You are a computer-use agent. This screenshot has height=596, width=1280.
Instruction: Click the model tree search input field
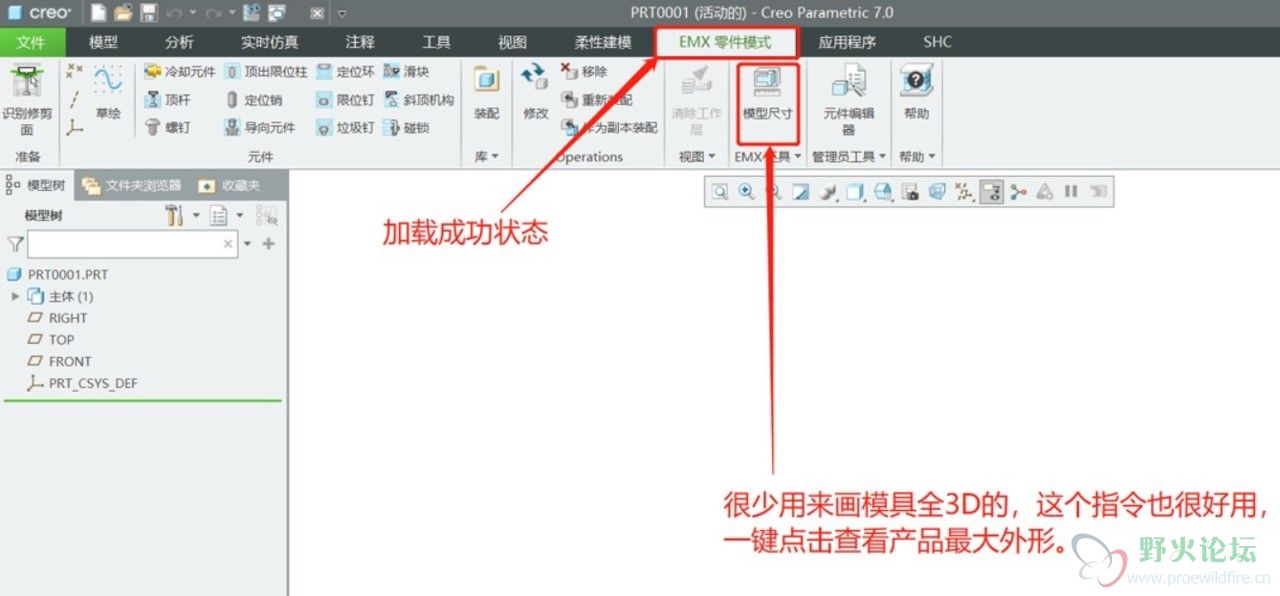coord(133,244)
